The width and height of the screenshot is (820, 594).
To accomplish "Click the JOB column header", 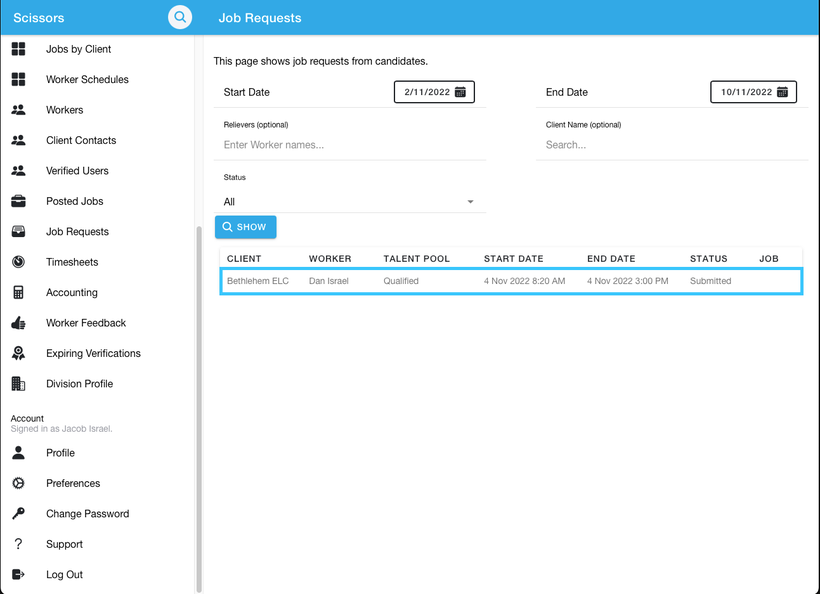I will [769, 259].
